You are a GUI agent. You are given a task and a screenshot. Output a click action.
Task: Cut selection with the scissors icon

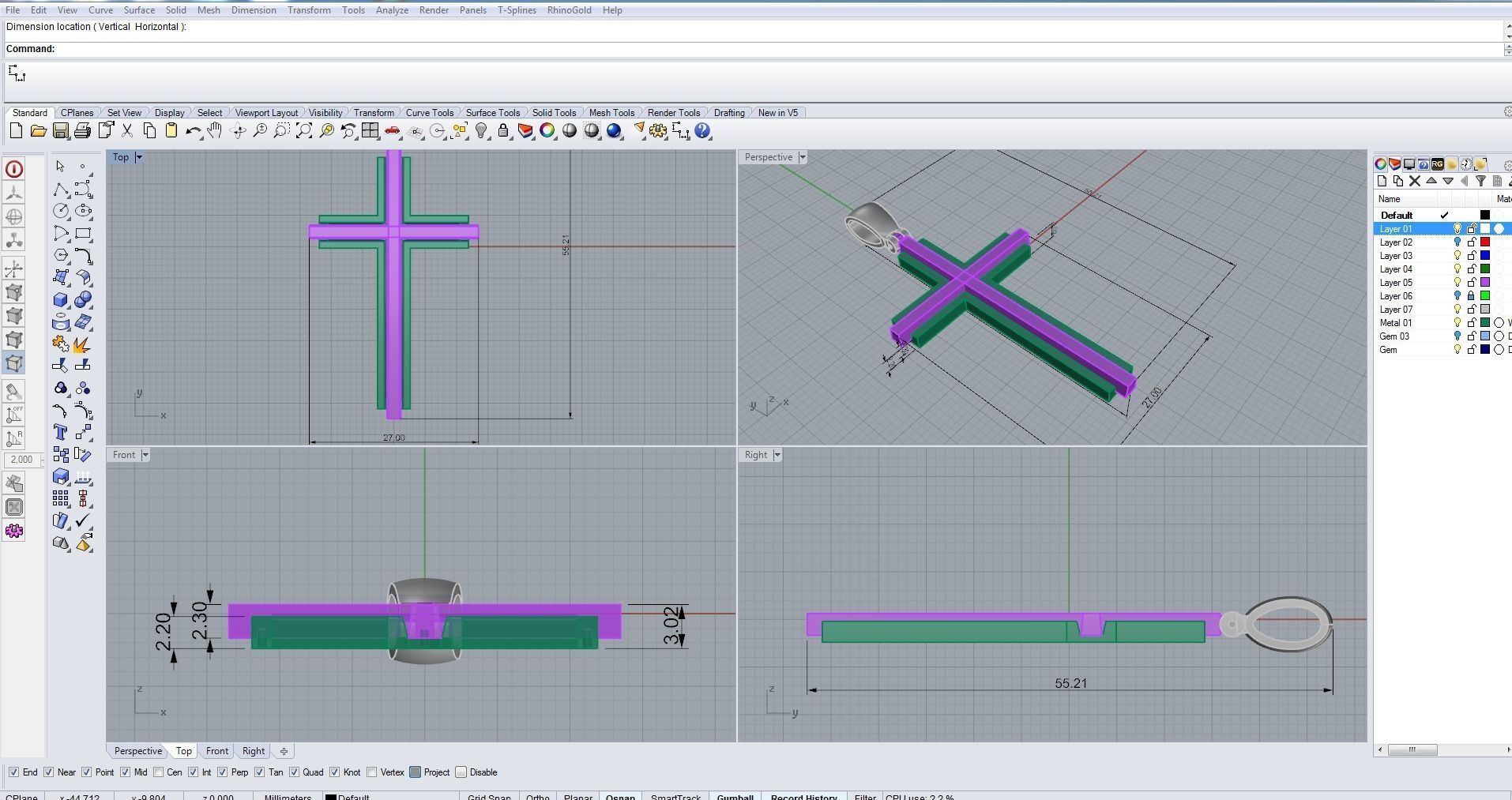click(x=126, y=131)
